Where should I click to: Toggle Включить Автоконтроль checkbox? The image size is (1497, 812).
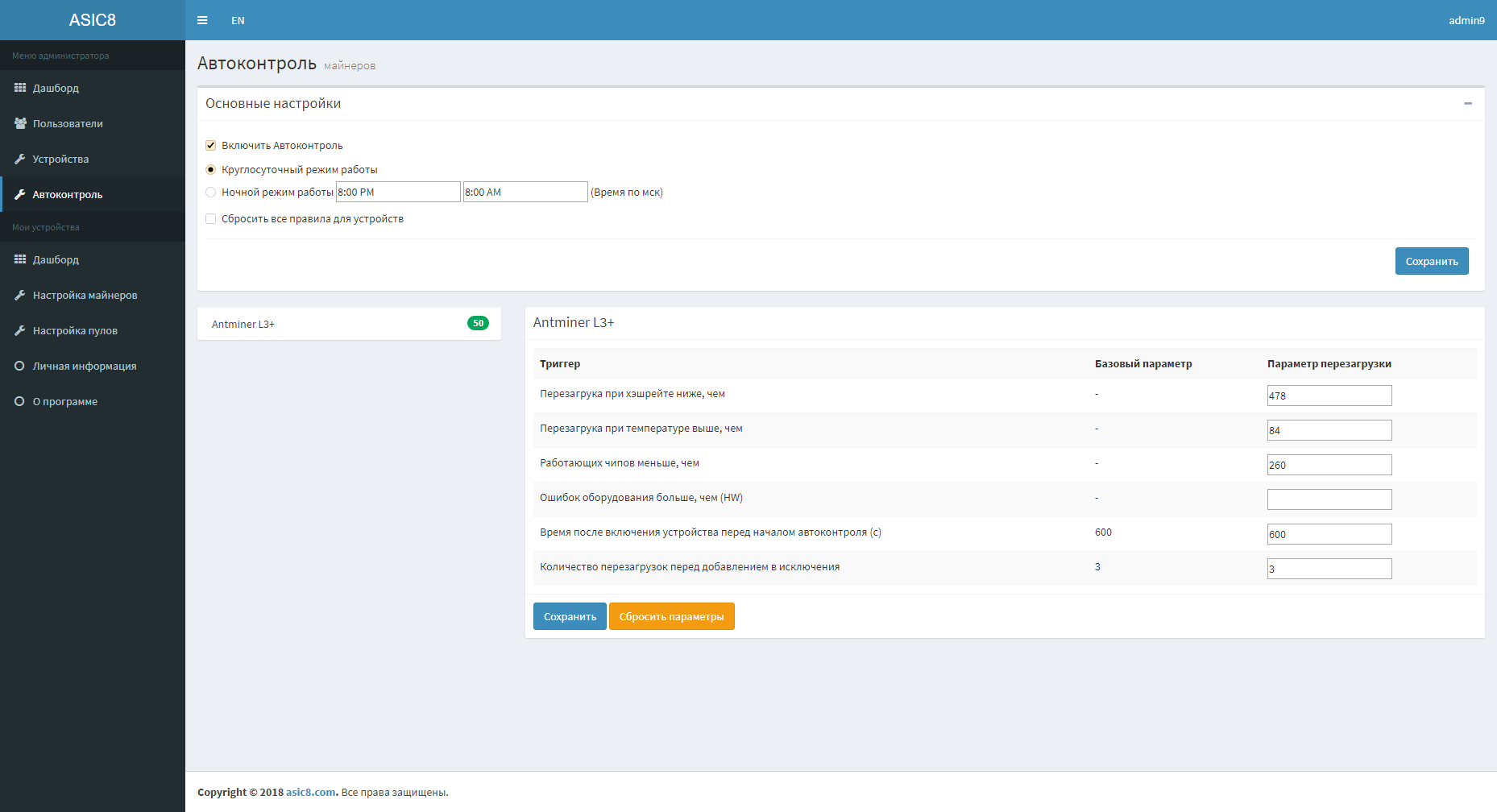[x=210, y=146]
